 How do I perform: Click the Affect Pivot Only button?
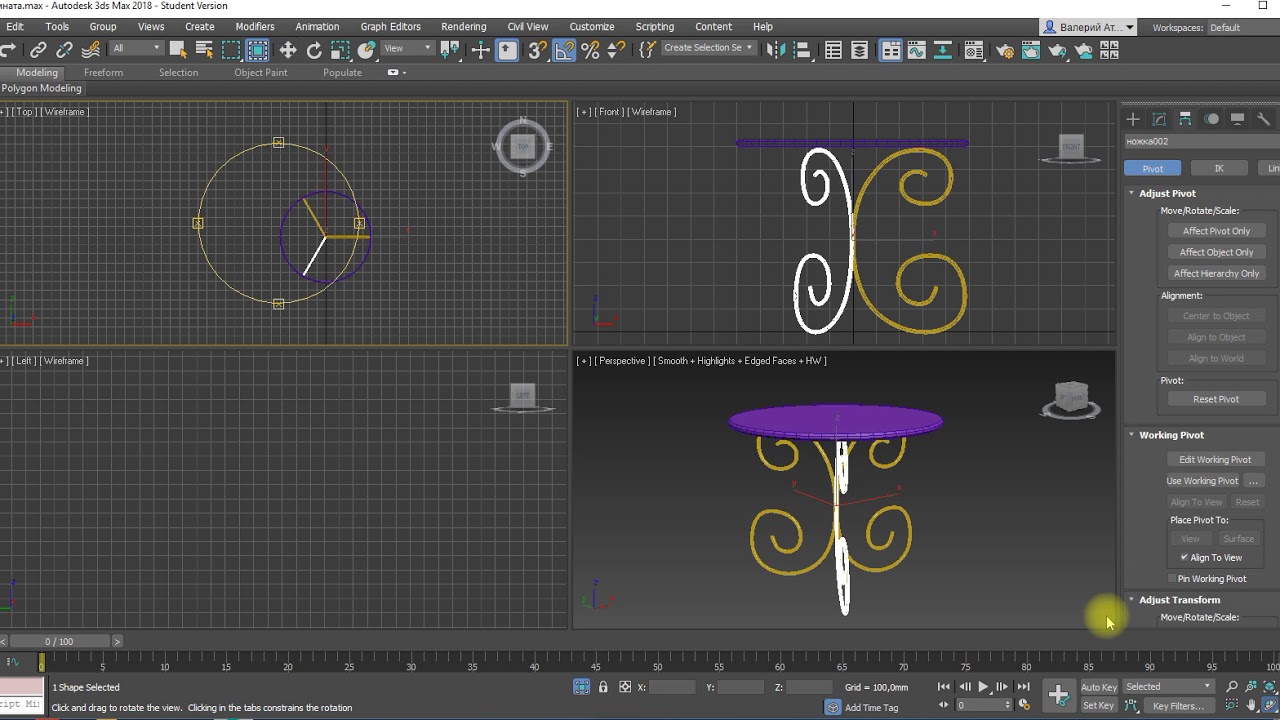[1216, 231]
